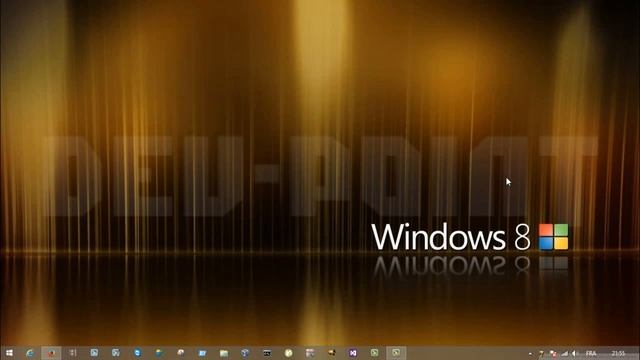
Task: Open the Windows Start button
Action: pos(9,353)
